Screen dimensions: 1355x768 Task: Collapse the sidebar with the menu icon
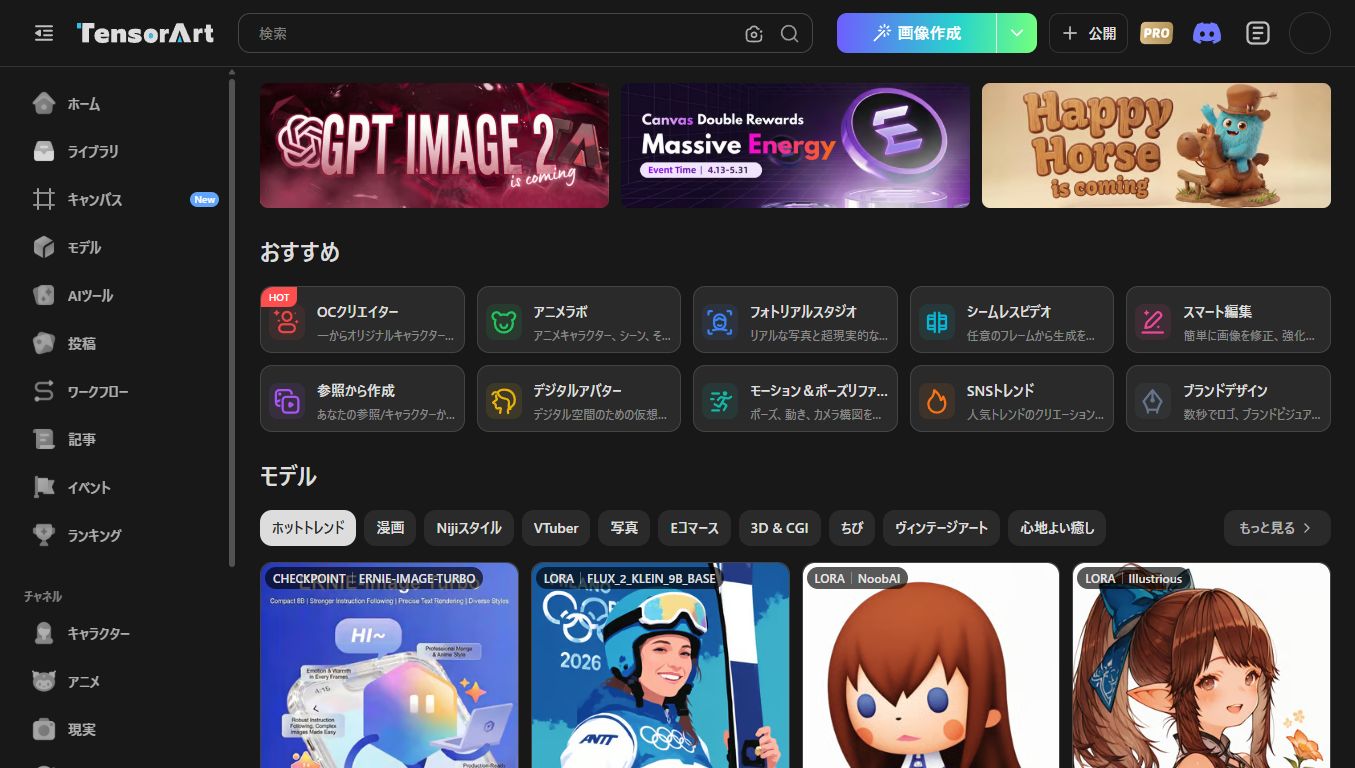43,34
